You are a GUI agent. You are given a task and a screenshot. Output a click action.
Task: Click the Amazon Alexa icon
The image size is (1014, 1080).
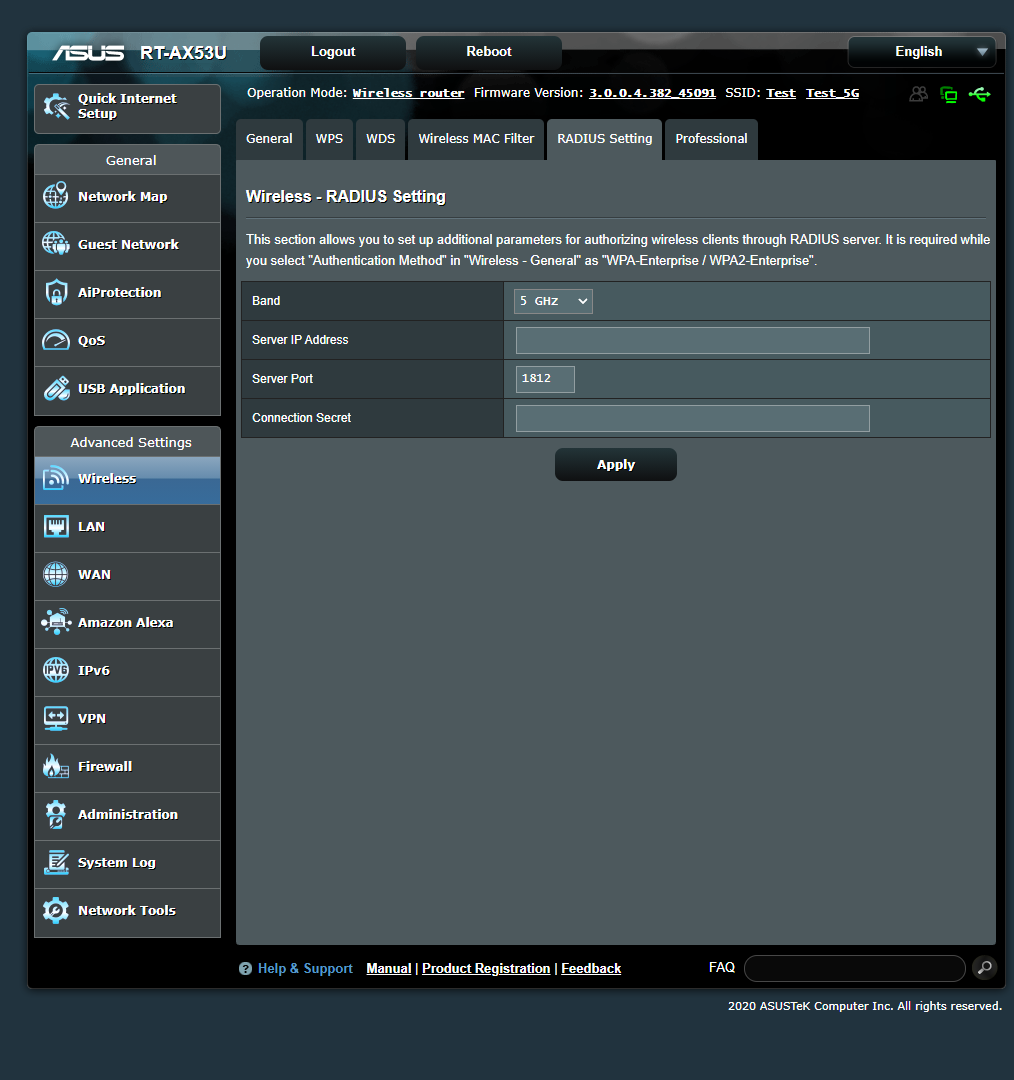click(x=56, y=622)
